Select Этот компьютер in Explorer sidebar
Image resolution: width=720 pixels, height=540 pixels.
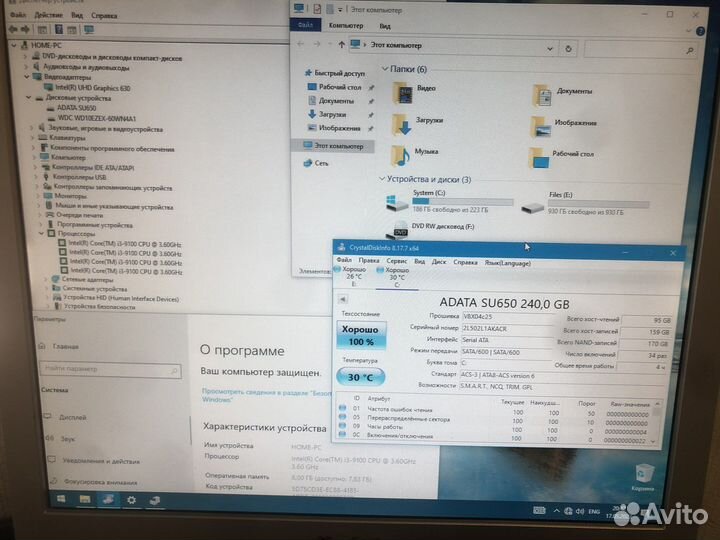pyautogui.click(x=333, y=146)
